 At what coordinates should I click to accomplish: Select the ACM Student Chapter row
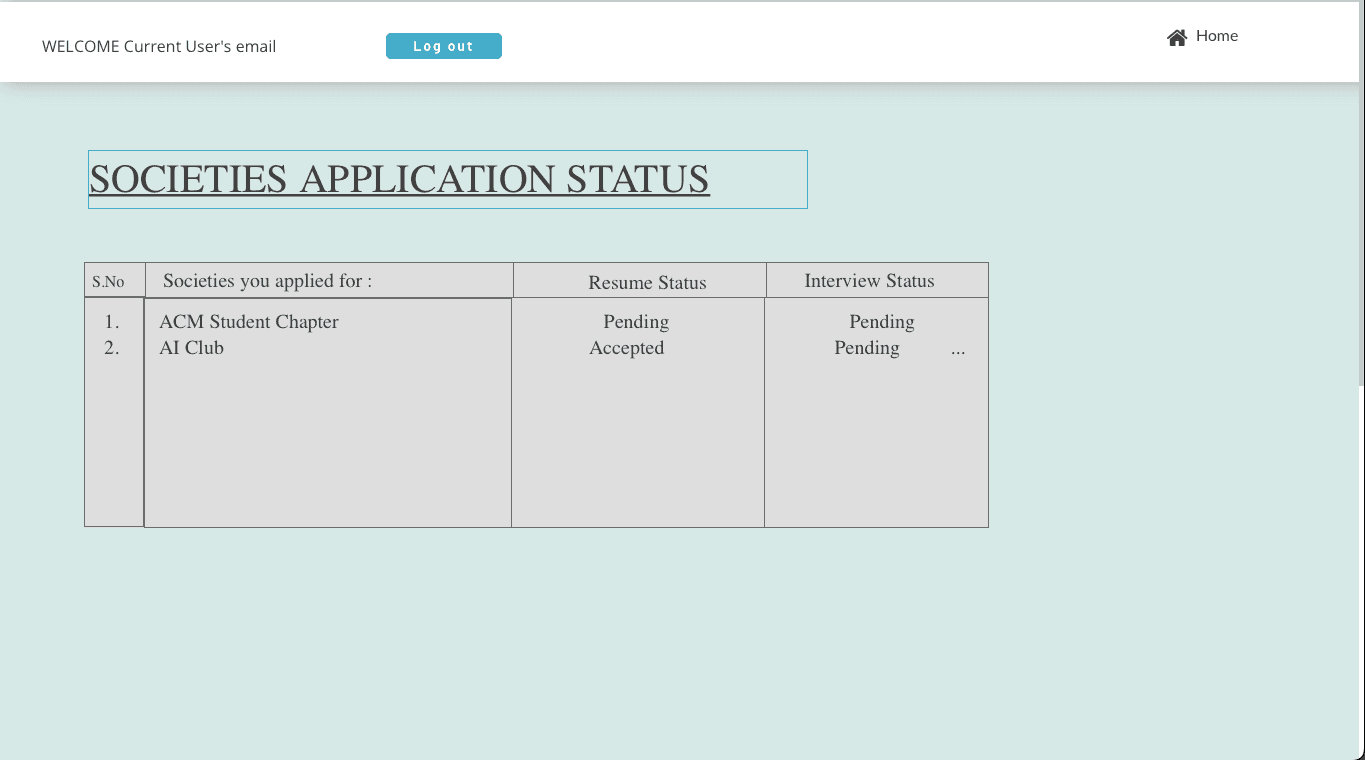coord(249,322)
